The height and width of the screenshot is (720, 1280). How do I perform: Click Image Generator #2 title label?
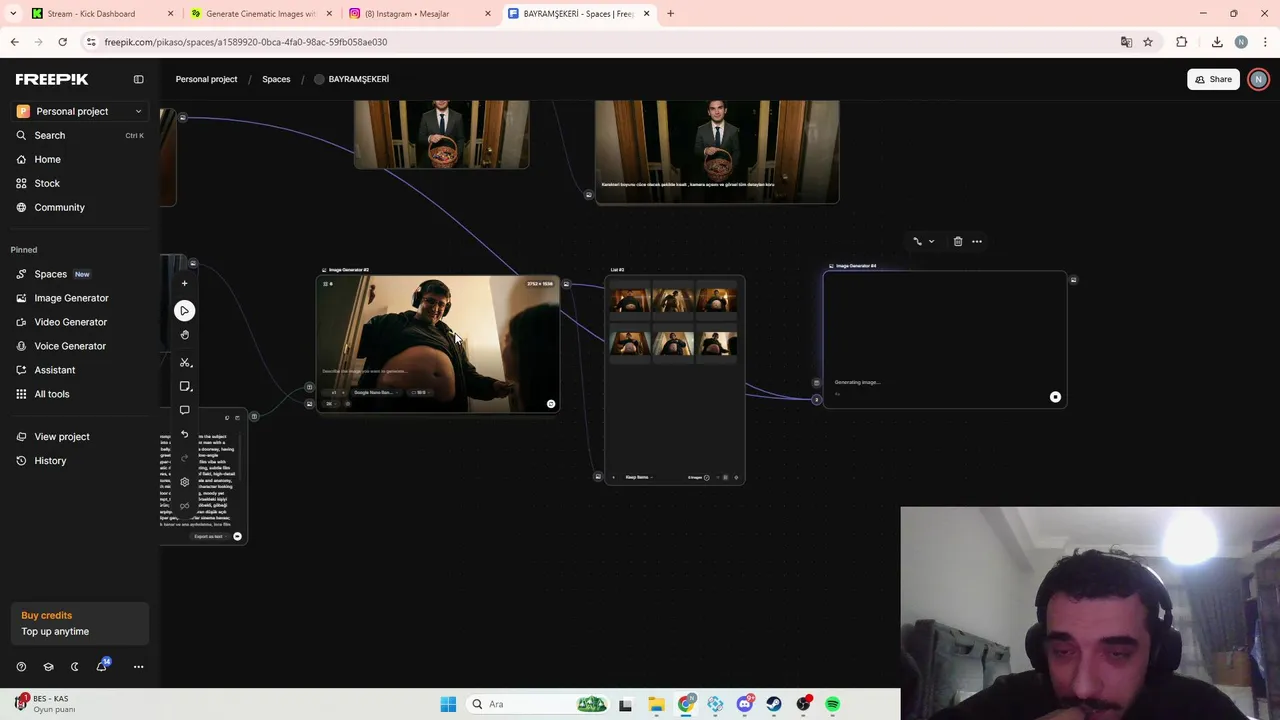pos(348,270)
